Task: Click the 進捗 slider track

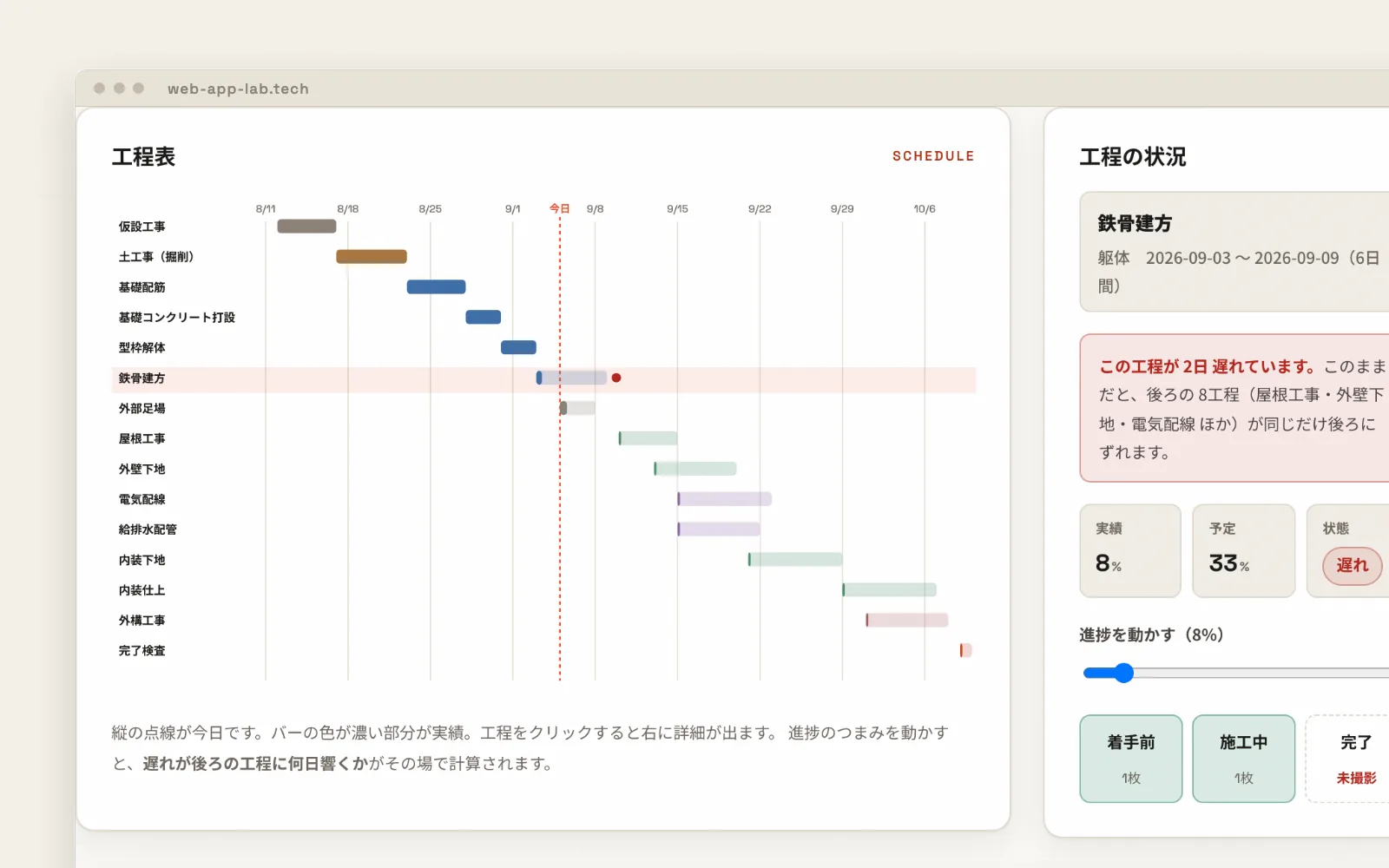Action: 1236,673
